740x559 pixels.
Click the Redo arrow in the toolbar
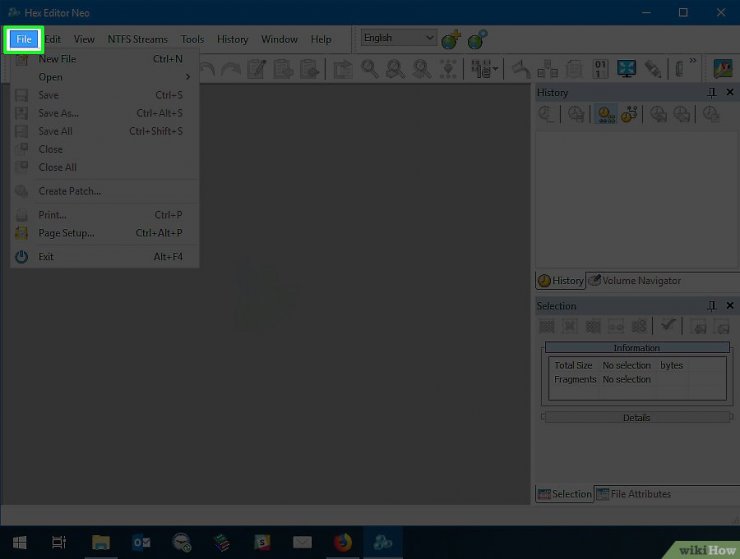click(x=231, y=69)
